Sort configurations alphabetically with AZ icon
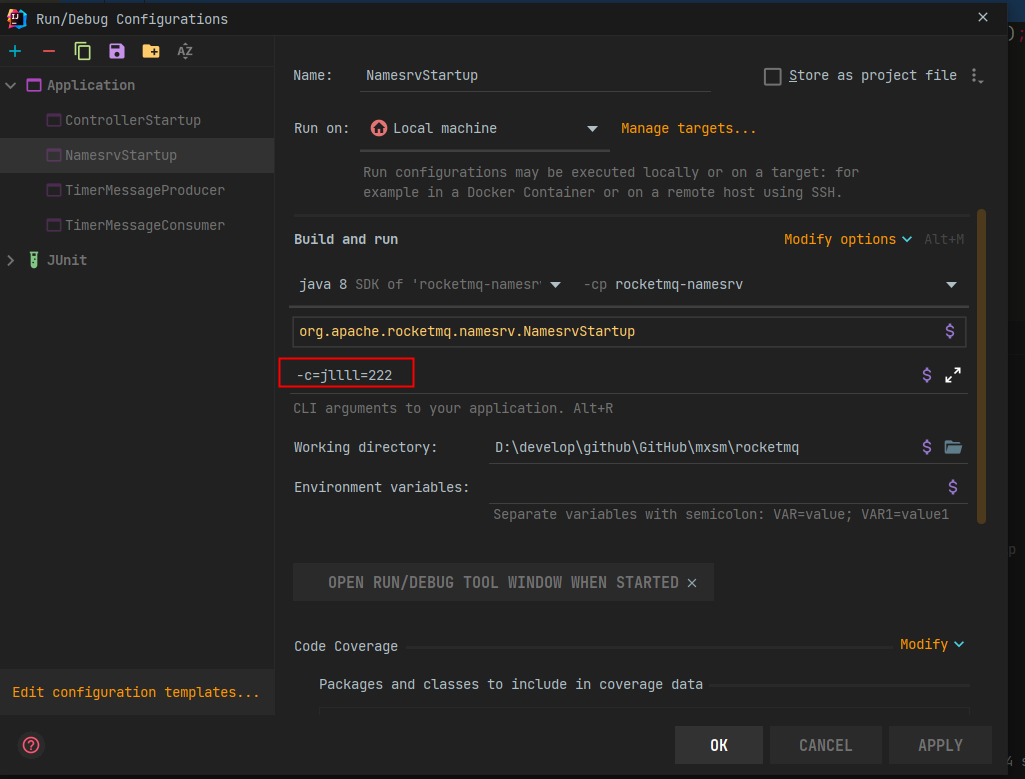 tap(185, 51)
